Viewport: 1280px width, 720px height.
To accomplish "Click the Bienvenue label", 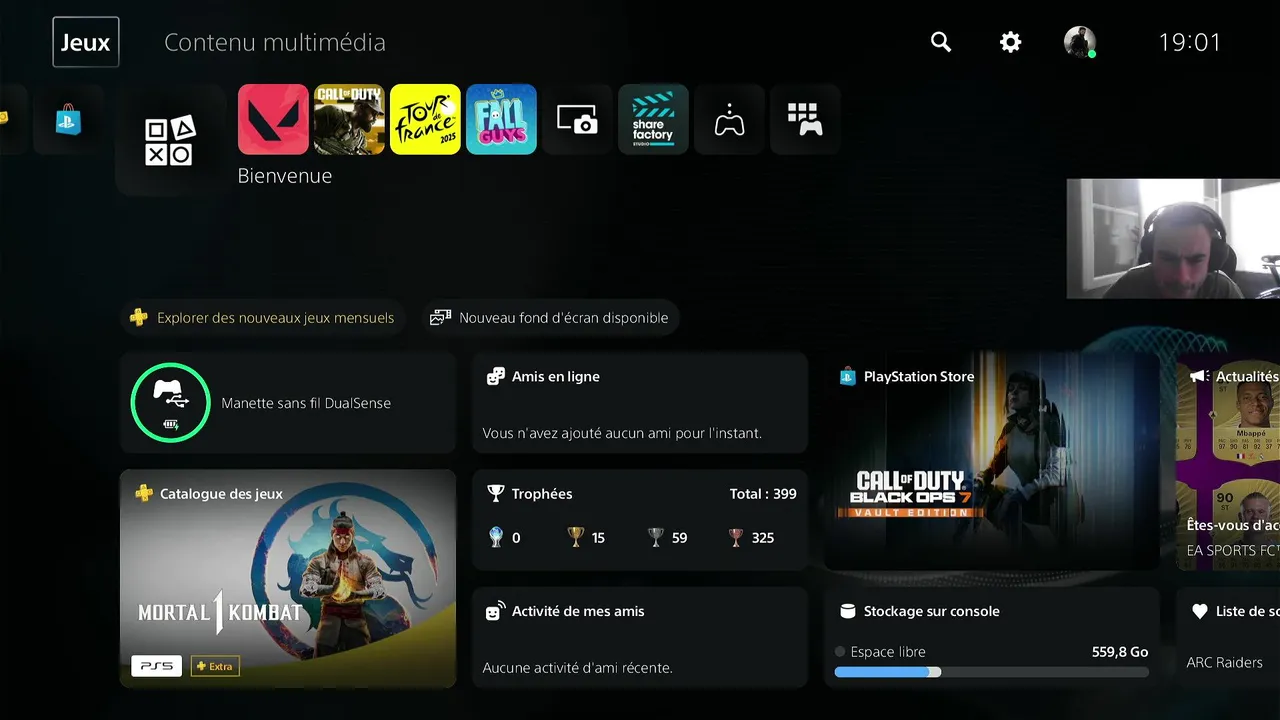I will coord(285,176).
